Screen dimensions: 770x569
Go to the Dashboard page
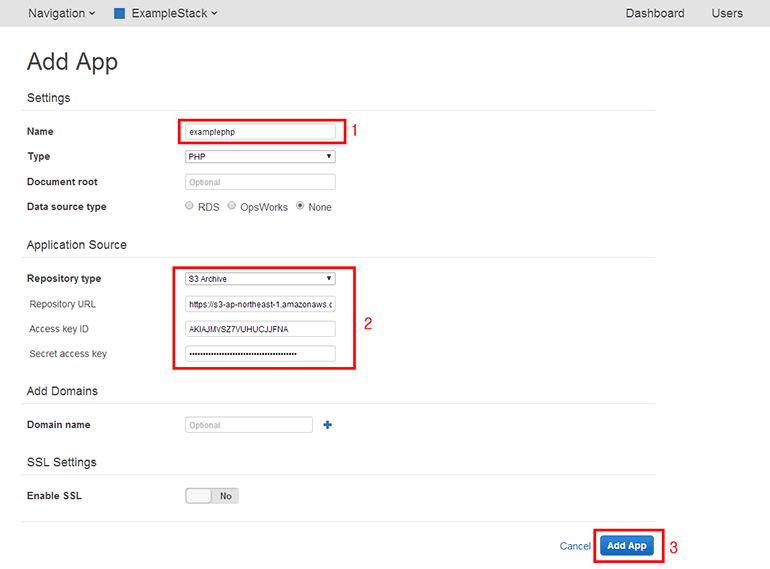click(x=655, y=13)
